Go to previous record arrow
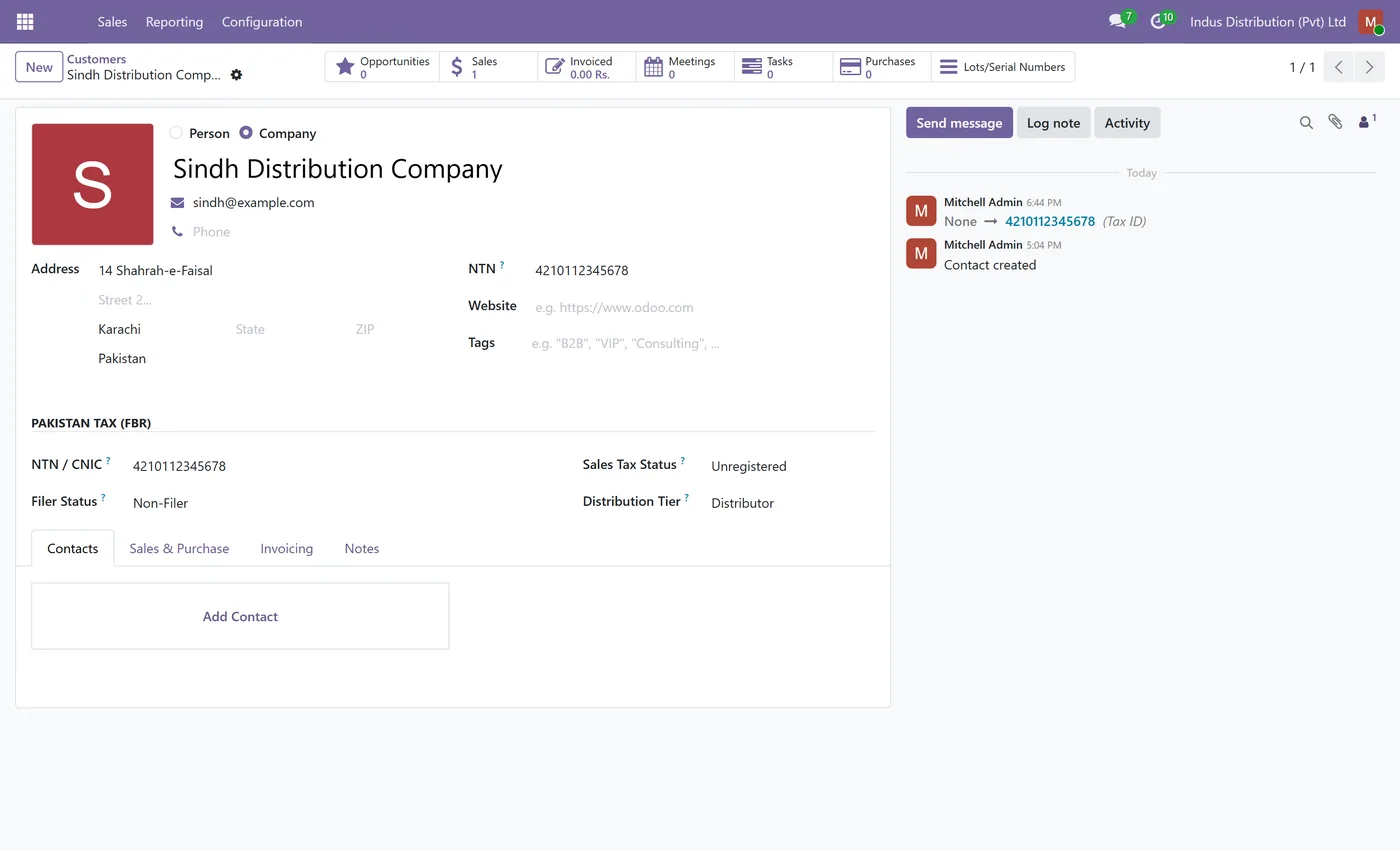 (x=1339, y=67)
